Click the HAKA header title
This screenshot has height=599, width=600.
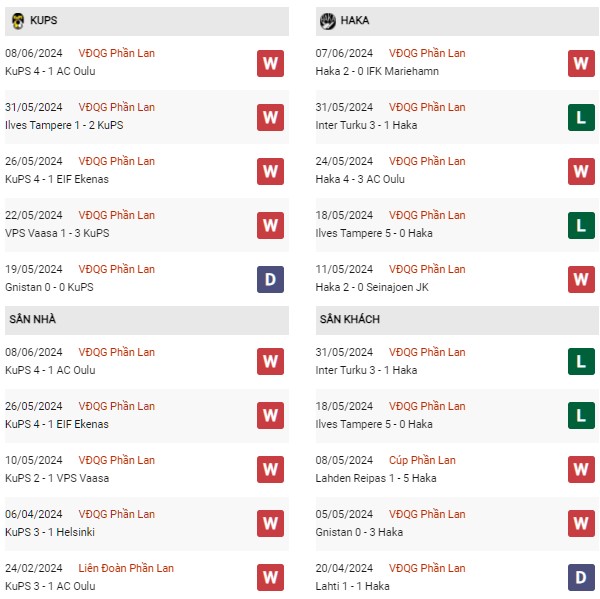[355, 20]
